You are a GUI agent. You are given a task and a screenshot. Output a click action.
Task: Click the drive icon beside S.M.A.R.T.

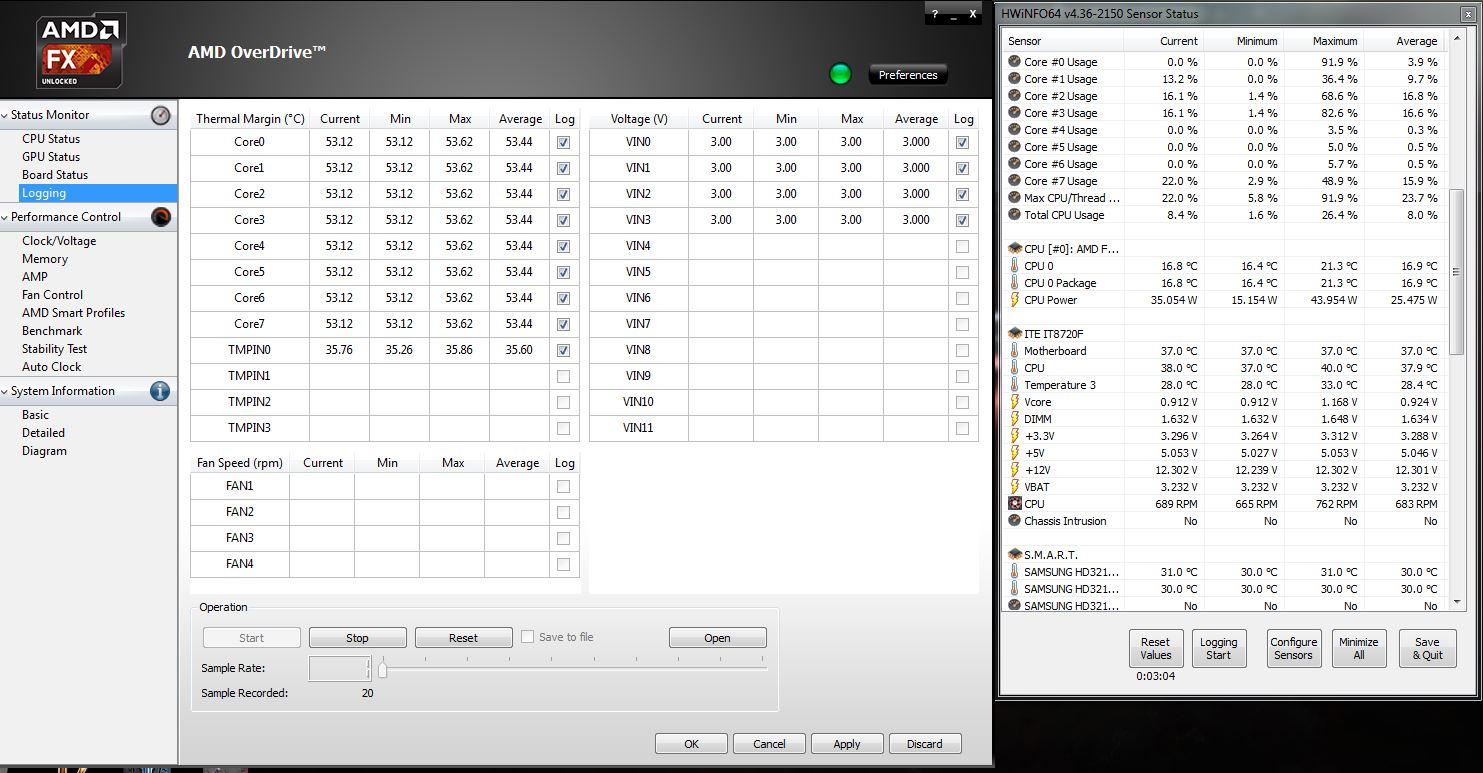coord(1014,555)
